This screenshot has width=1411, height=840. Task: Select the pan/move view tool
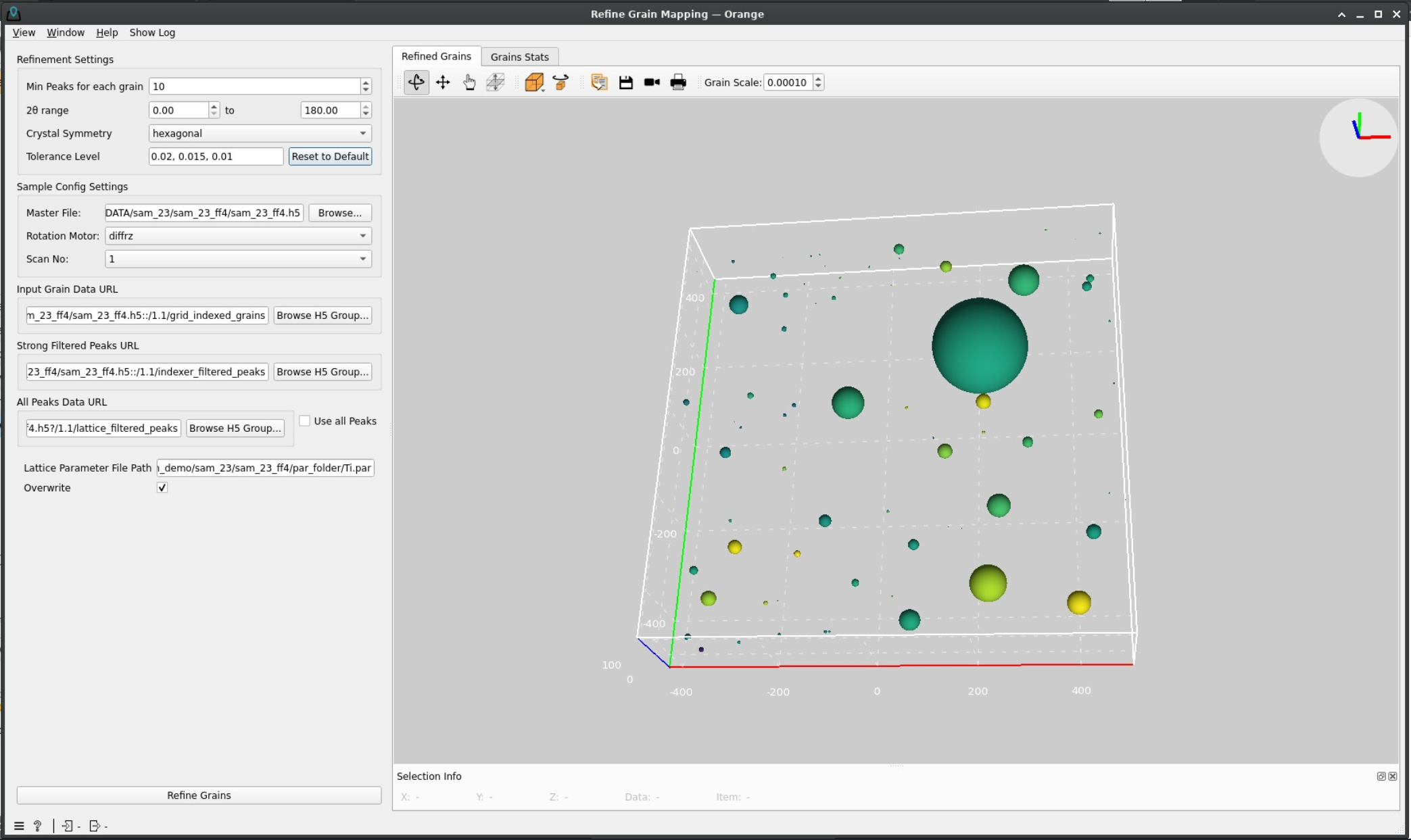click(443, 82)
